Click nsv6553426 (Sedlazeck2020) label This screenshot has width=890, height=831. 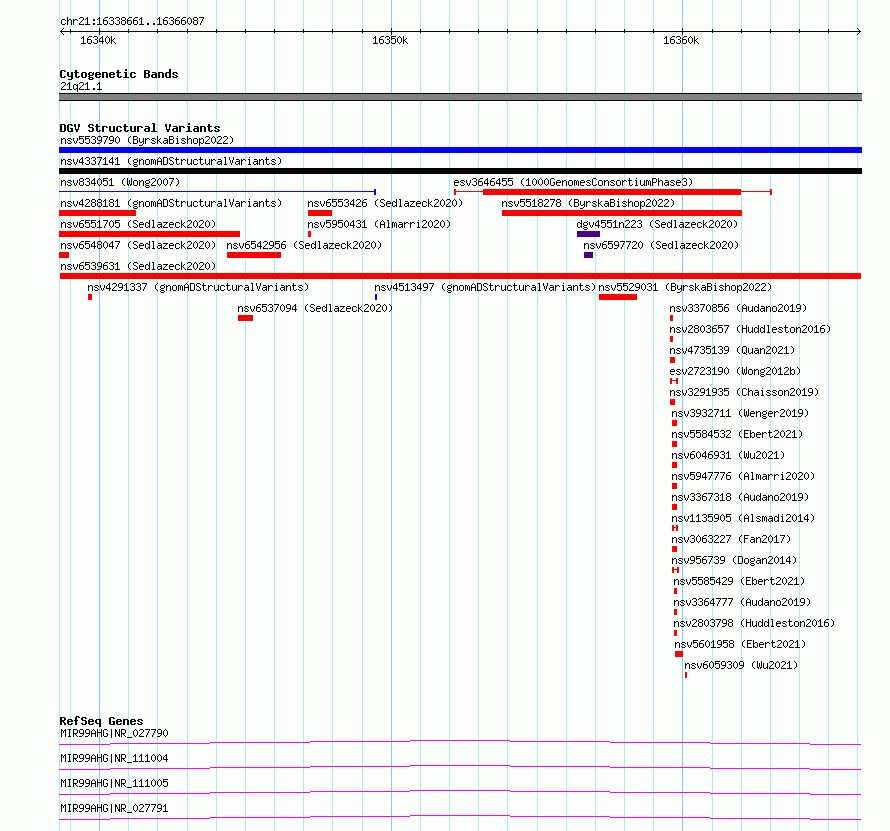tap(385, 203)
